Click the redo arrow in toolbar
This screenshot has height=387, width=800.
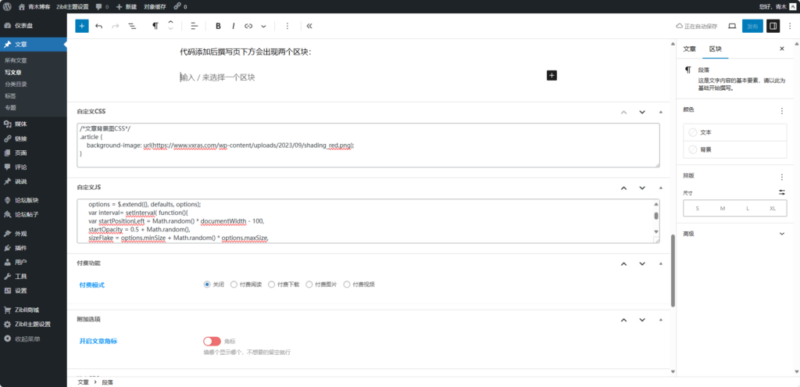coord(115,26)
